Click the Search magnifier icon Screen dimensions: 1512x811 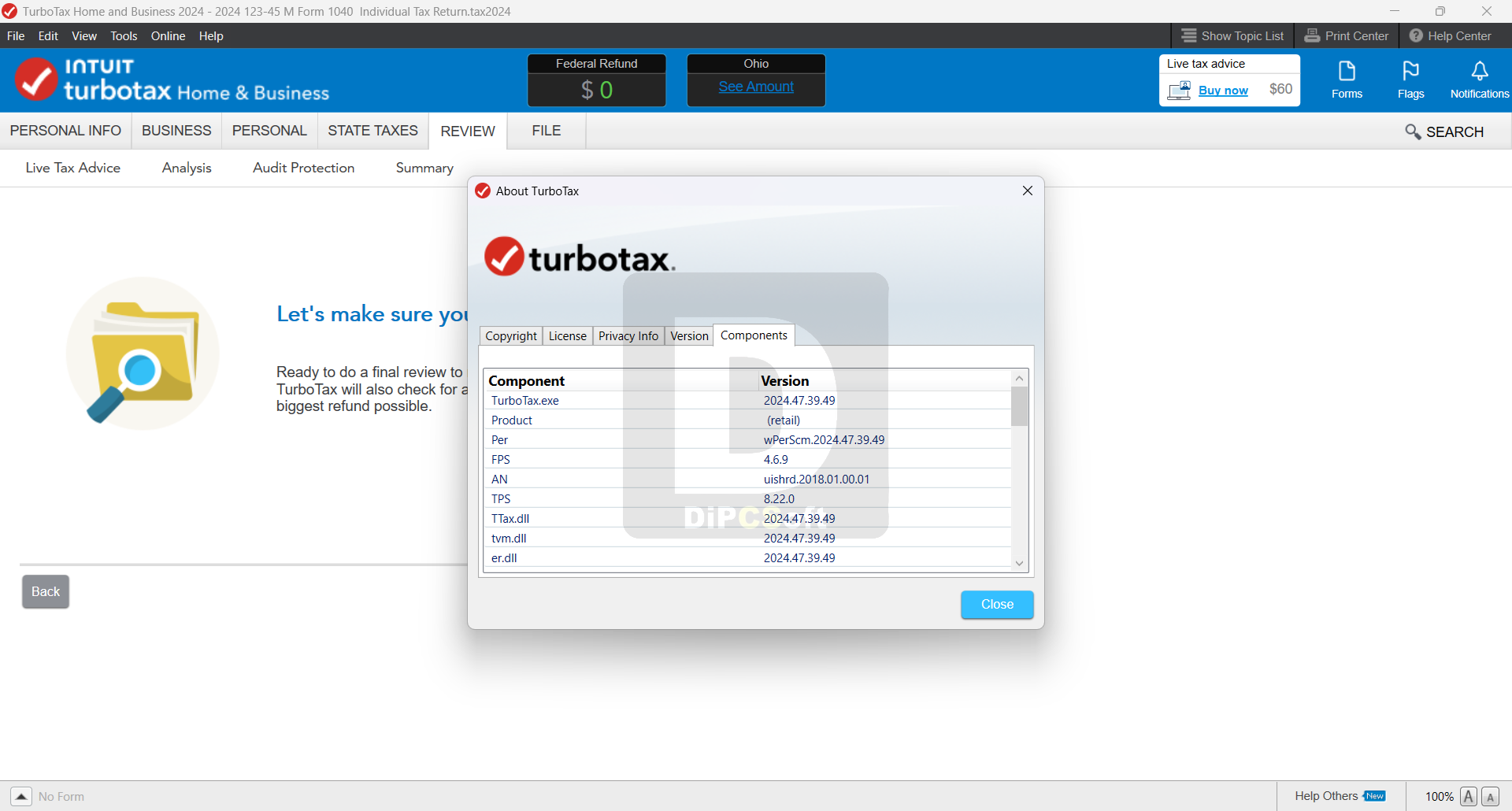pos(1413,131)
